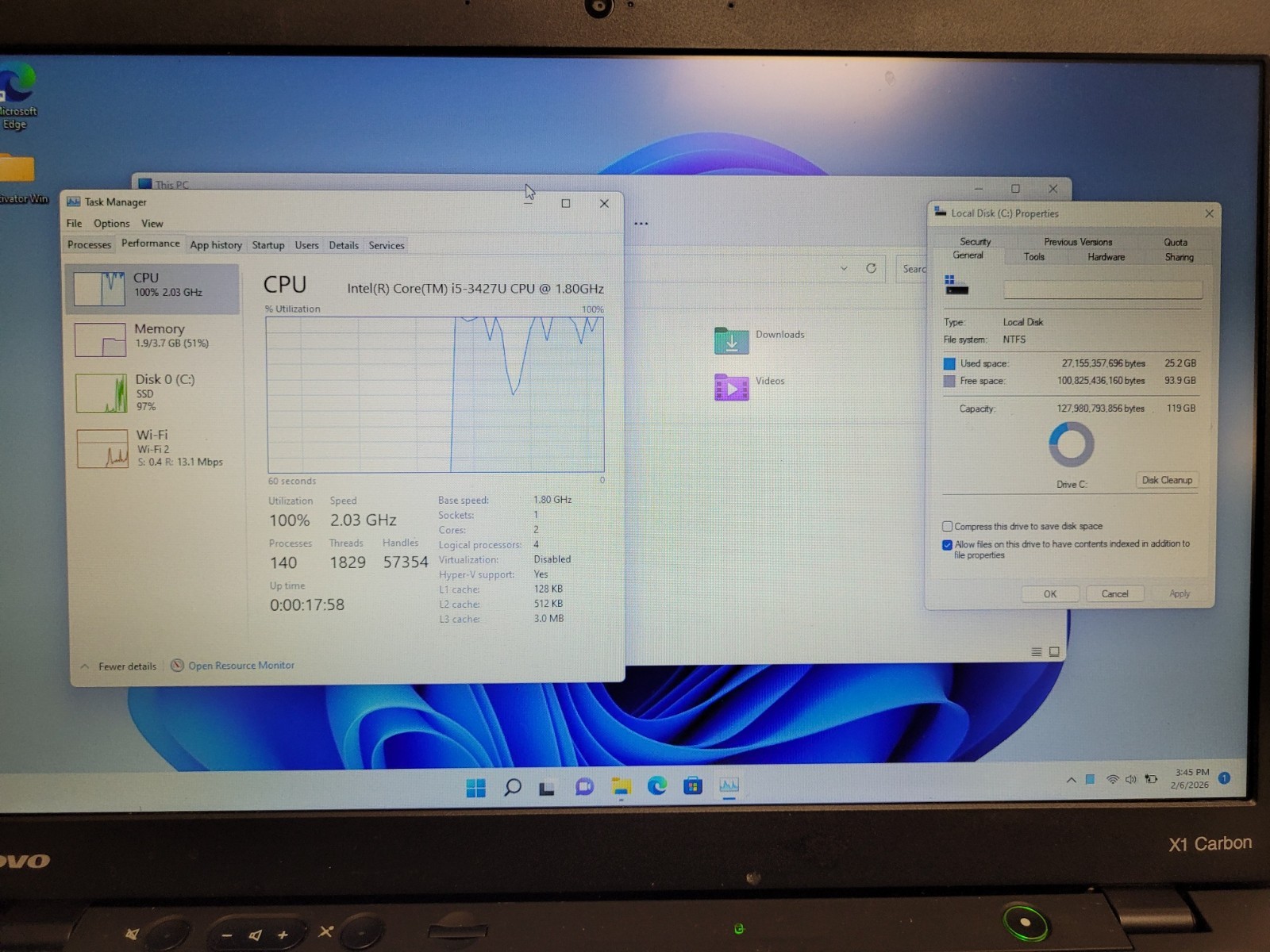Click the drive label text field
Image resolution: width=1270 pixels, height=952 pixels.
coord(1103,290)
